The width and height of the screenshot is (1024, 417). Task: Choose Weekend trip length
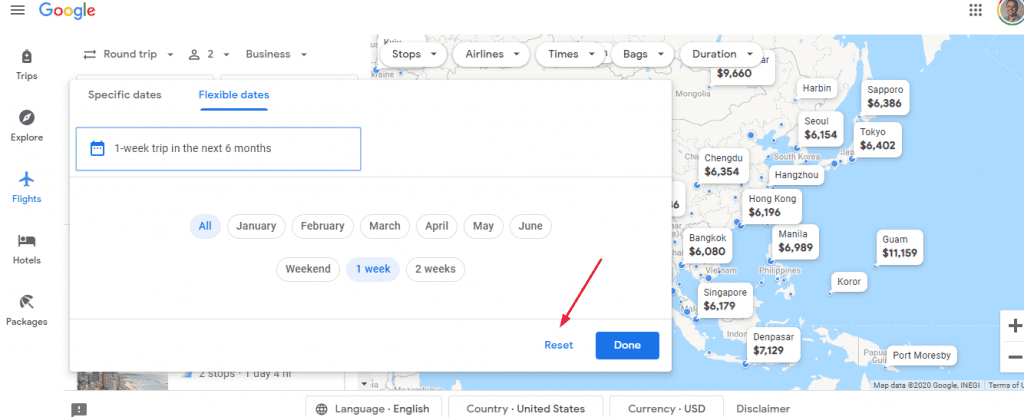(308, 270)
